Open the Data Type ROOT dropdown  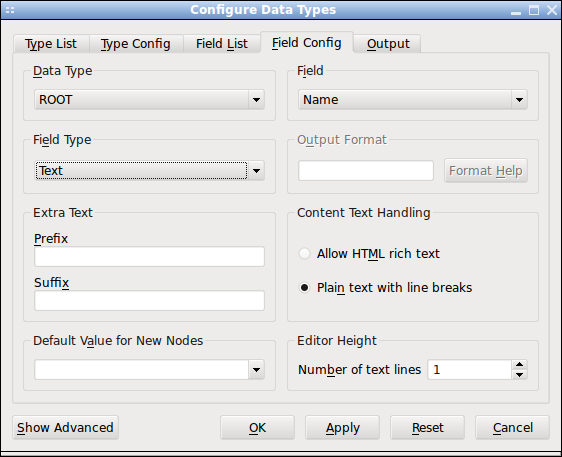pos(149,100)
